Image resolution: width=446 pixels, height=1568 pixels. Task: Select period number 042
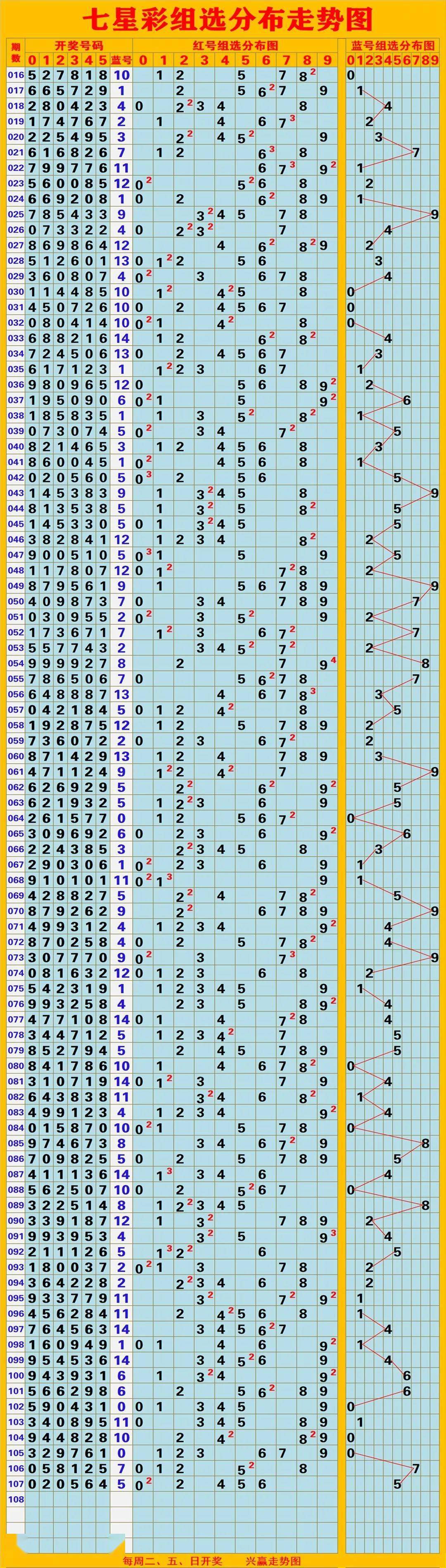[x=16, y=478]
